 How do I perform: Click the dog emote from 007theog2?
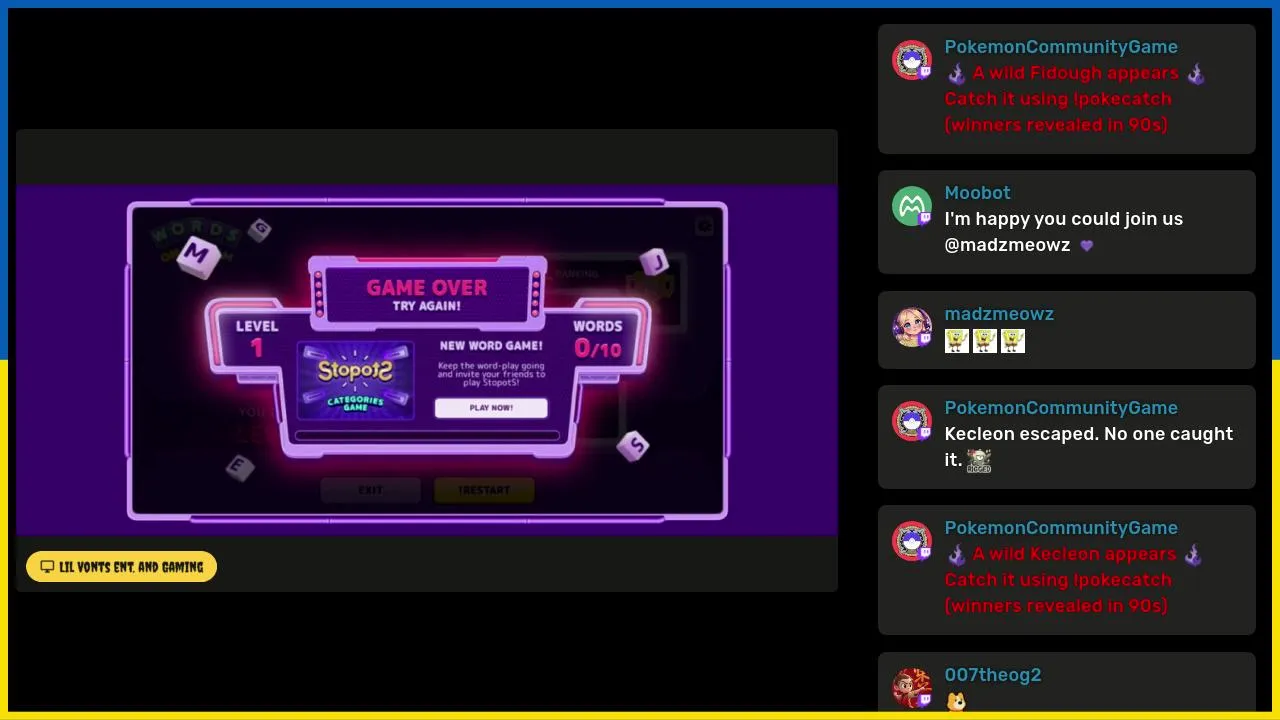[957, 702]
